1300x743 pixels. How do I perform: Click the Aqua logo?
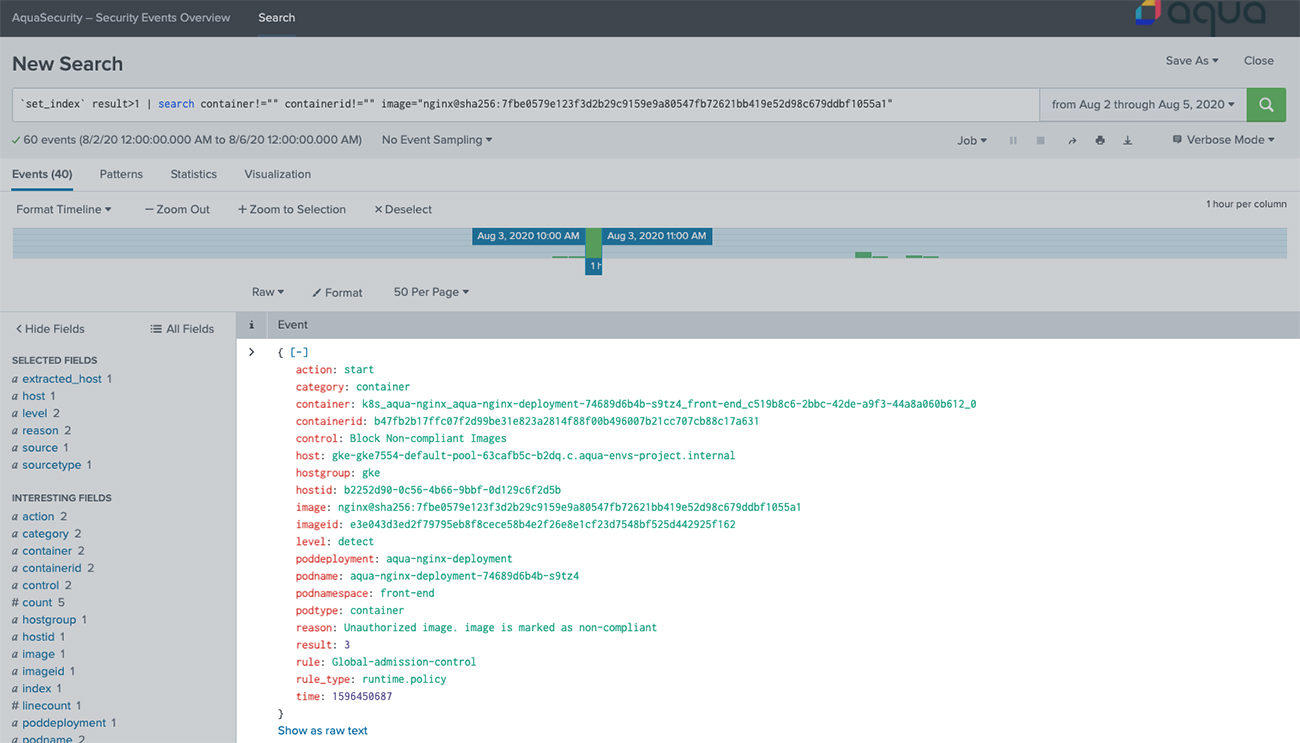coord(1204,17)
